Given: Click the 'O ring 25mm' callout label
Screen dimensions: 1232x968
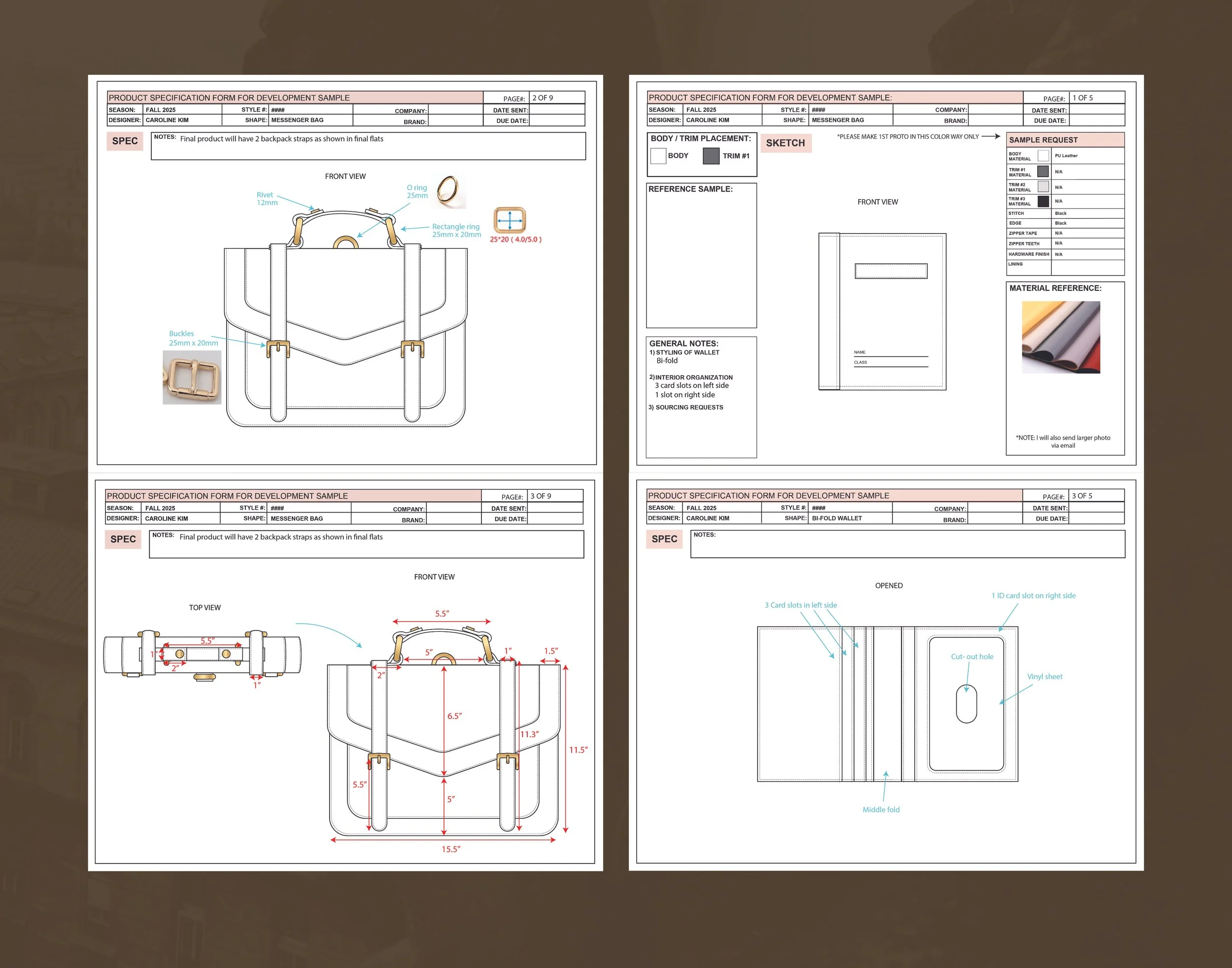Looking at the screenshot, I should pos(417,192).
